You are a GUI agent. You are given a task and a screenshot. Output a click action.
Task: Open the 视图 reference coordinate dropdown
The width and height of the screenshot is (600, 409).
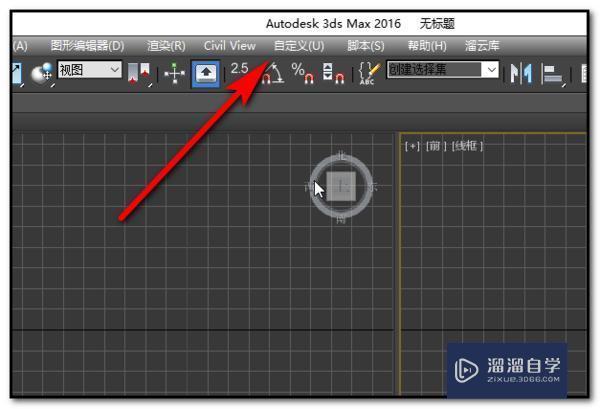(90, 70)
